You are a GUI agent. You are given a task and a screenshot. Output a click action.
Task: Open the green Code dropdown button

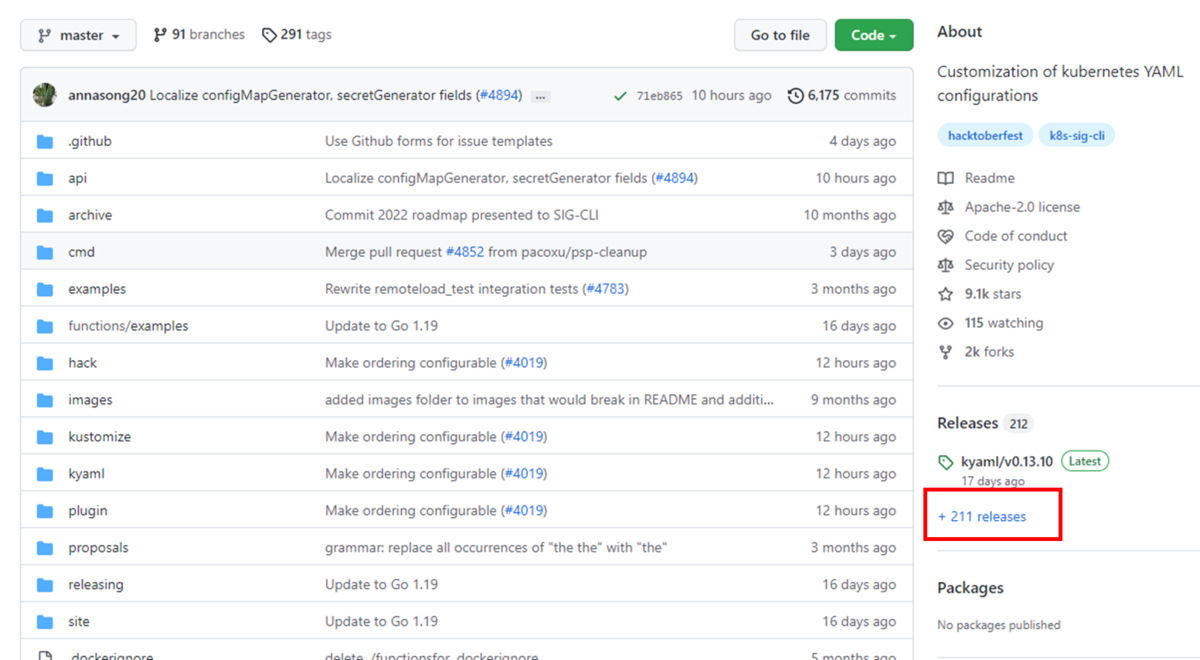[874, 35]
